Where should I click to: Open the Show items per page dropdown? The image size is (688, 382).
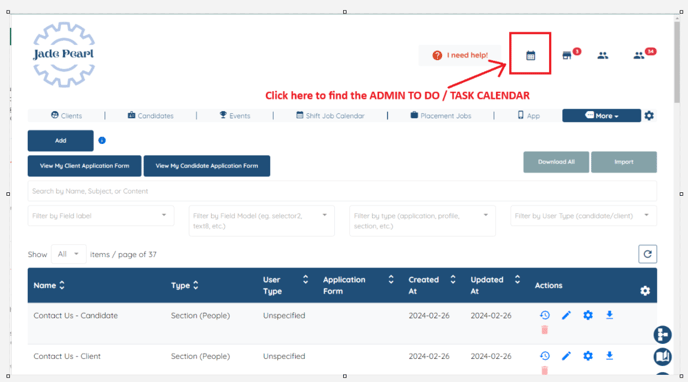click(68, 254)
